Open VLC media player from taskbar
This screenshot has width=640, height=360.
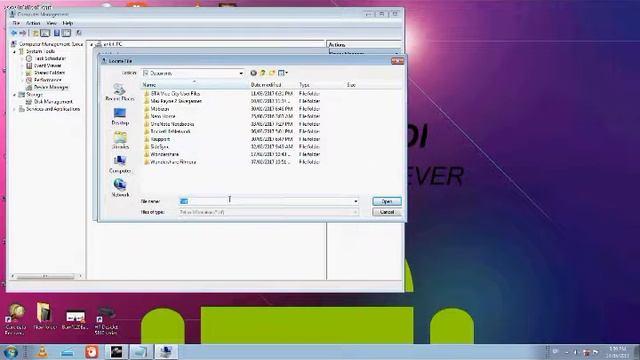tap(42, 351)
